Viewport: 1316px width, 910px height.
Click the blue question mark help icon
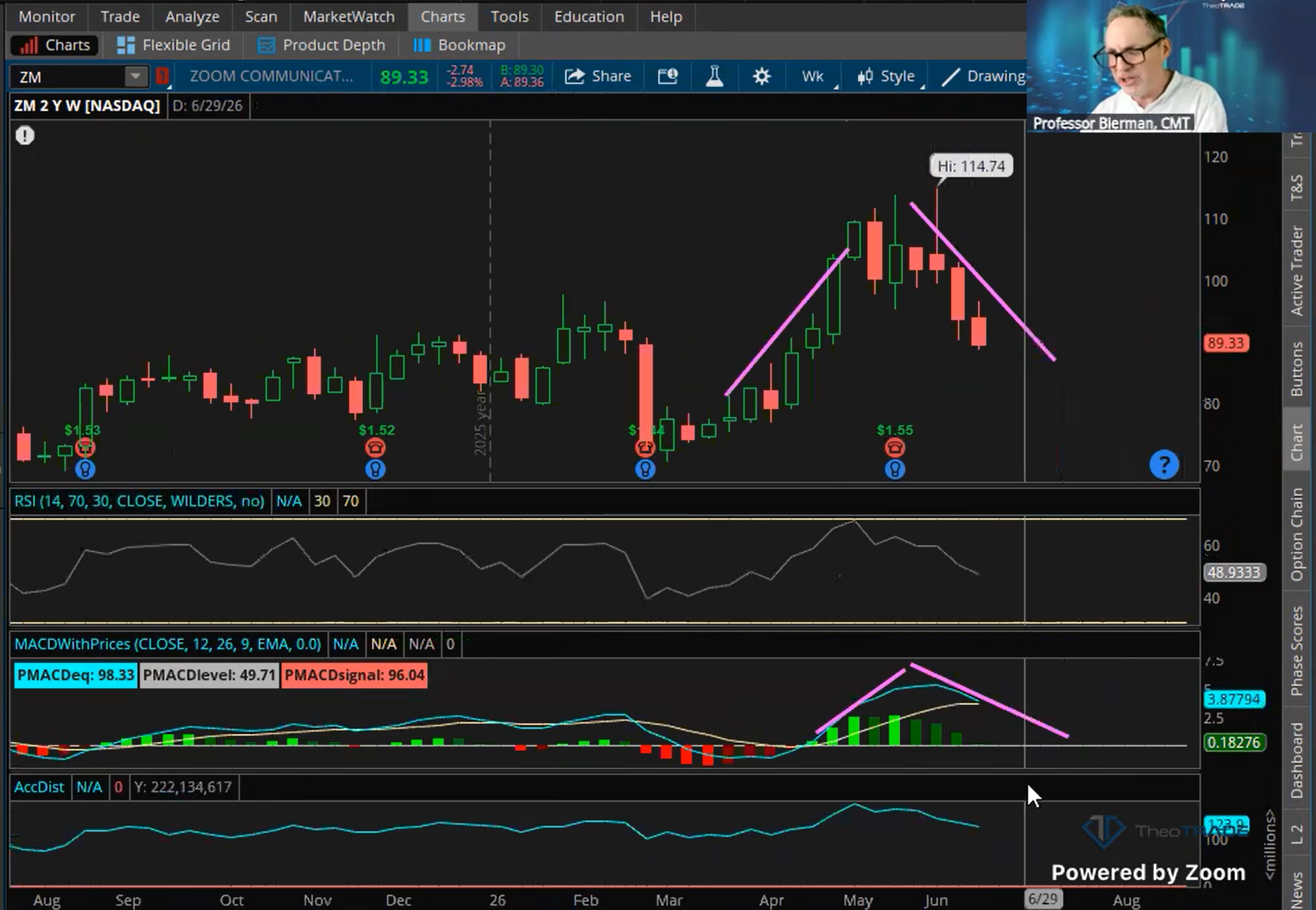[1164, 464]
